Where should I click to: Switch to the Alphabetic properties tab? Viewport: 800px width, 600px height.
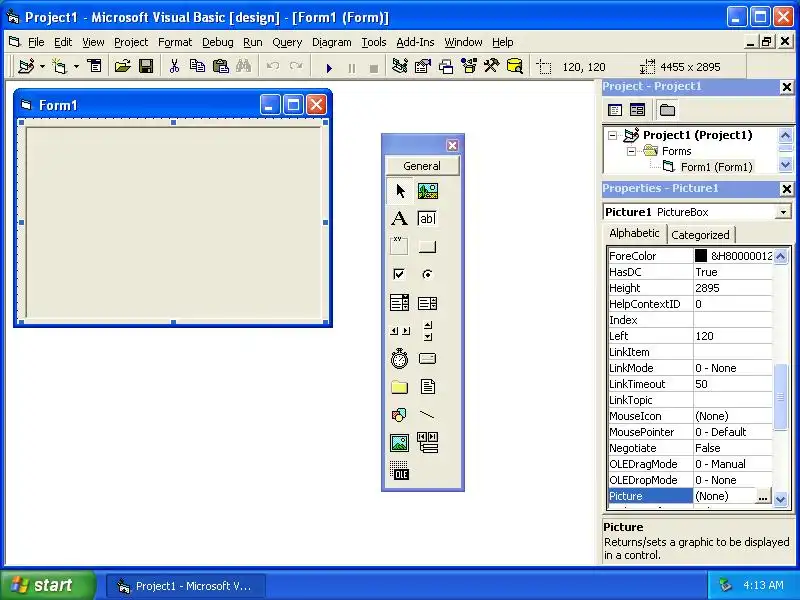pos(634,233)
